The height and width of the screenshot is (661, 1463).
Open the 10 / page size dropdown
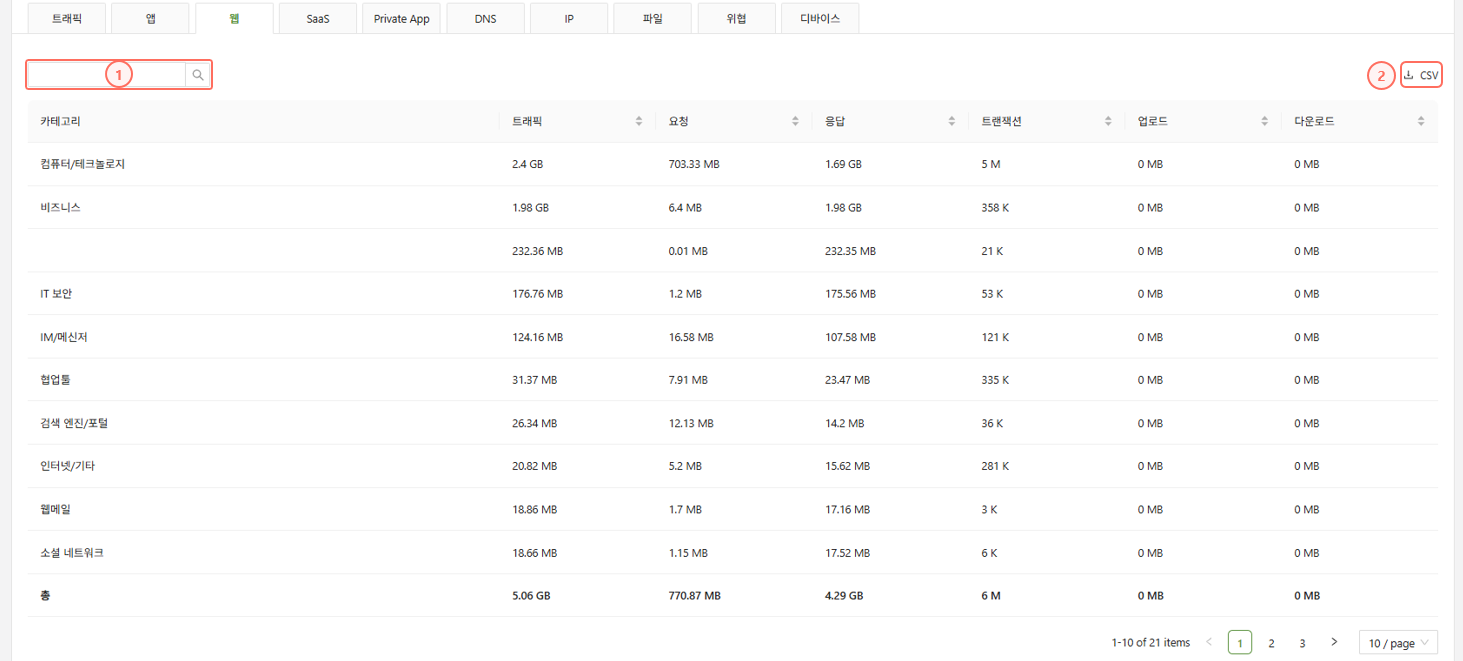(1398, 642)
